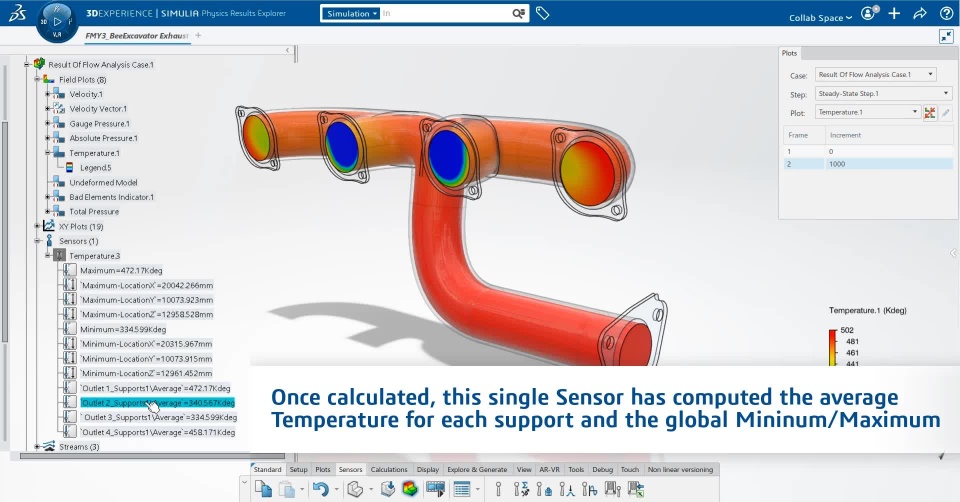This screenshot has height=502, width=960.
Task: Click the colored contour plot icon
Action: [410, 489]
